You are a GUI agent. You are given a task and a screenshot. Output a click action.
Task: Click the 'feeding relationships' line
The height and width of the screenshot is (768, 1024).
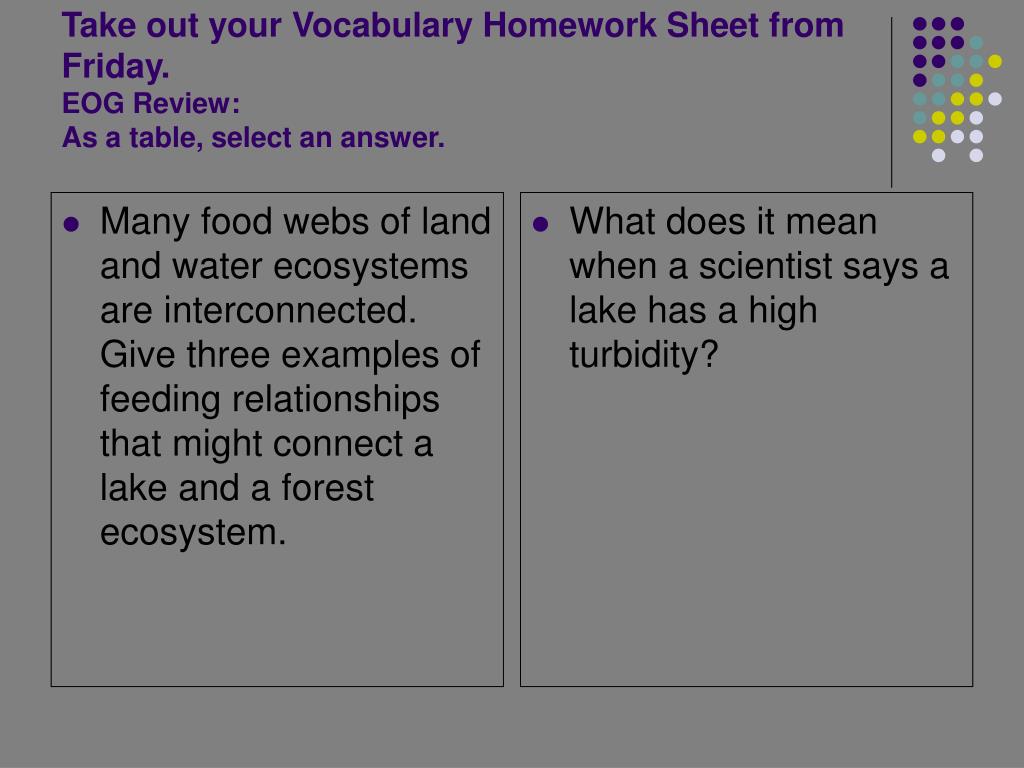pos(270,399)
